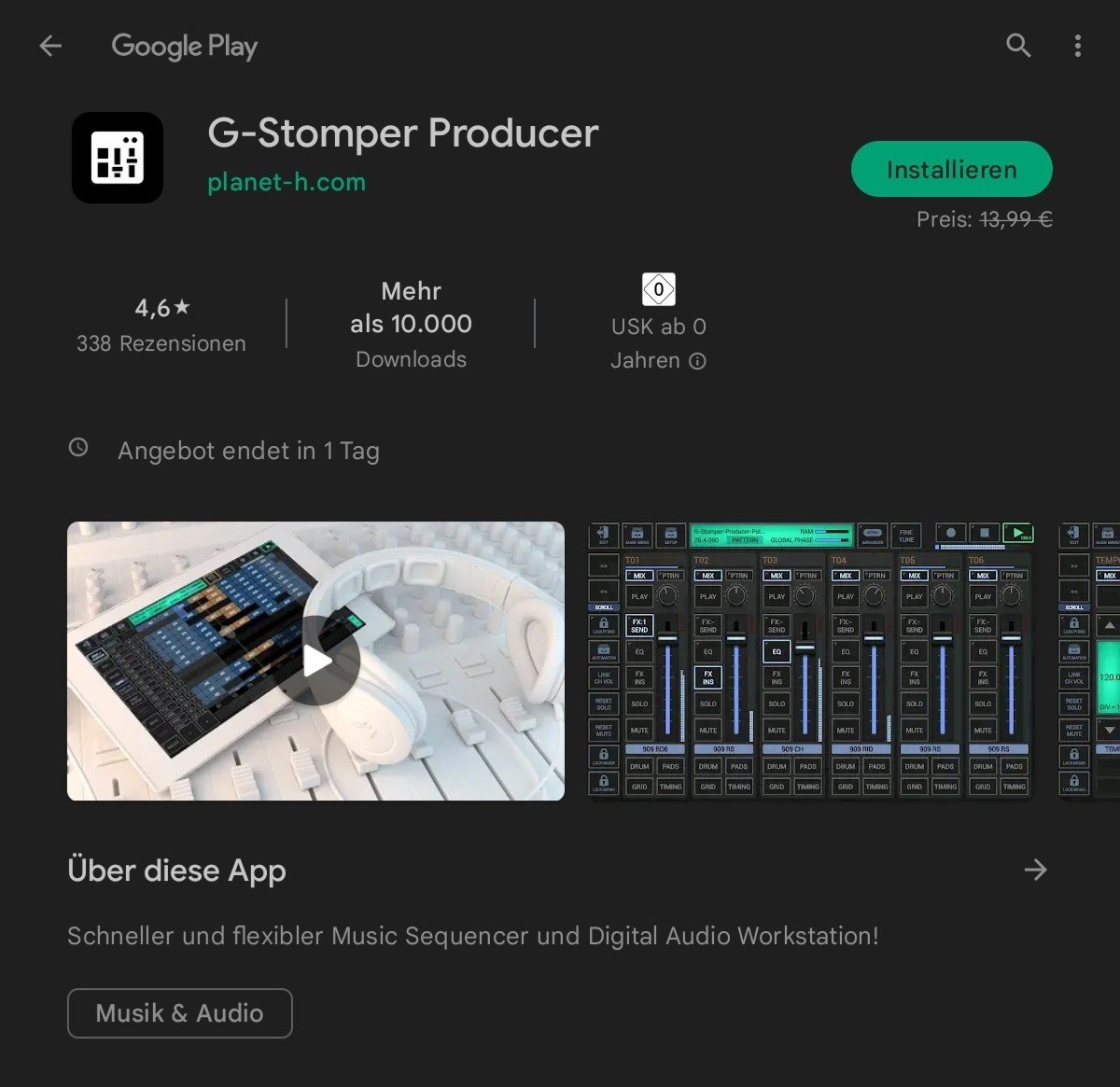Expand Über diese App with arrow

(1035, 870)
